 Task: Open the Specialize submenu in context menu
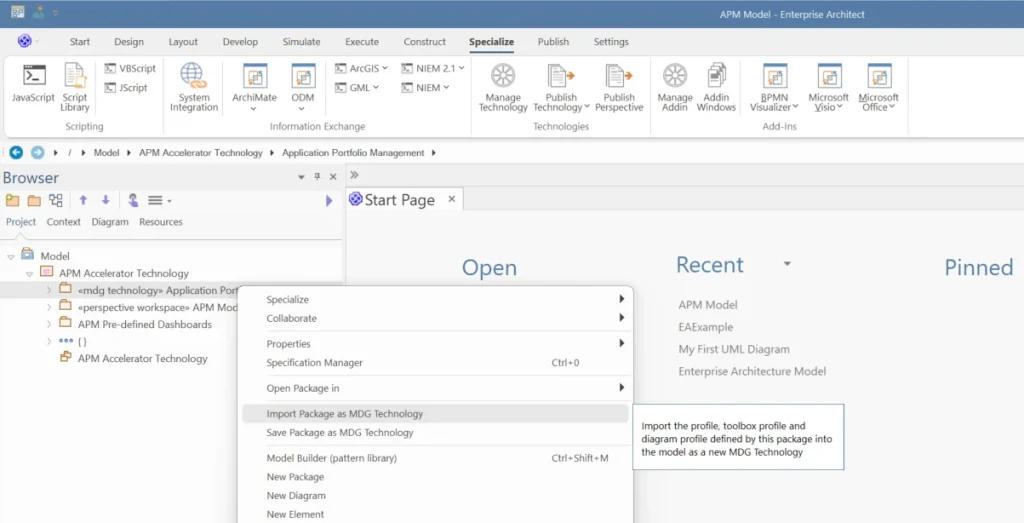435,299
